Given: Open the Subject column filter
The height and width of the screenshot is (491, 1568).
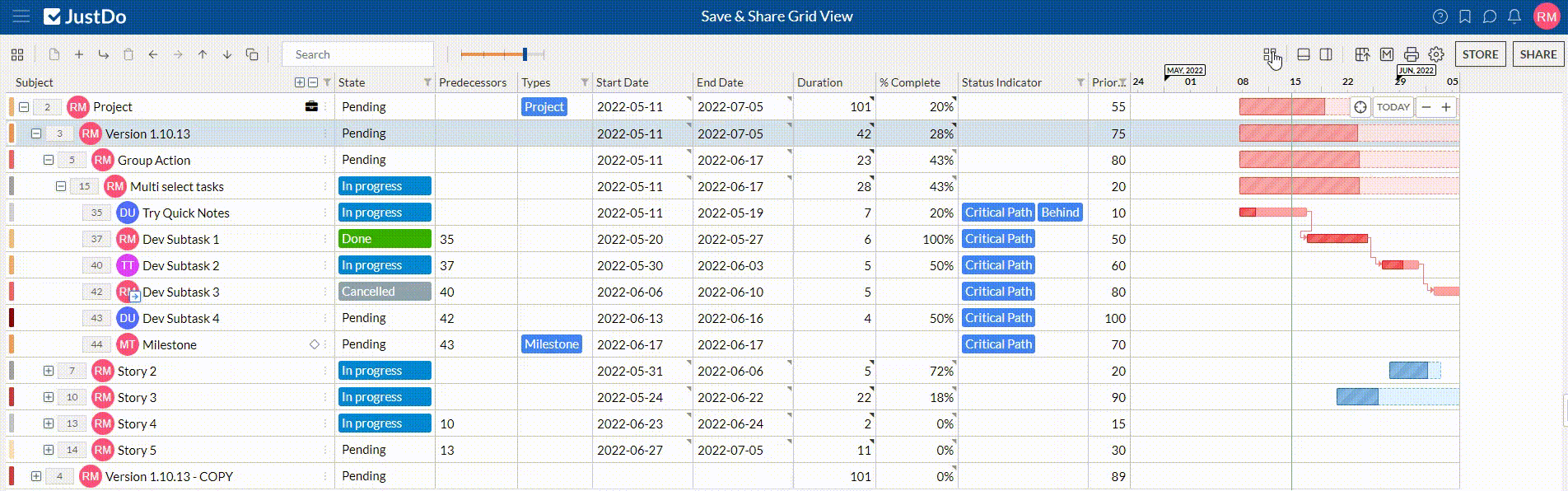Looking at the screenshot, I should (x=327, y=82).
